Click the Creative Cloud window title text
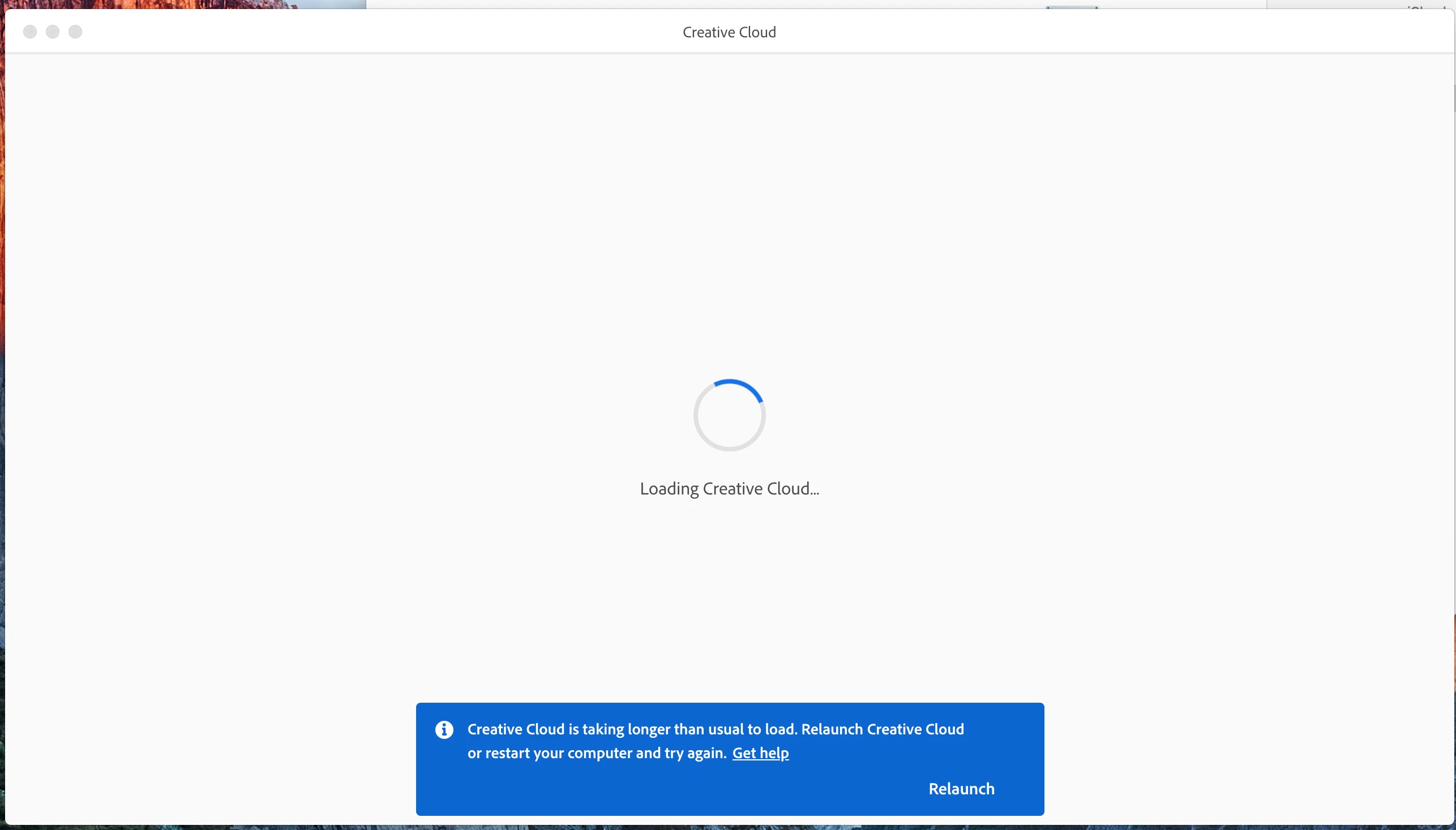Image resolution: width=1456 pixels, height=830 pixels. [x=729, y=32]
